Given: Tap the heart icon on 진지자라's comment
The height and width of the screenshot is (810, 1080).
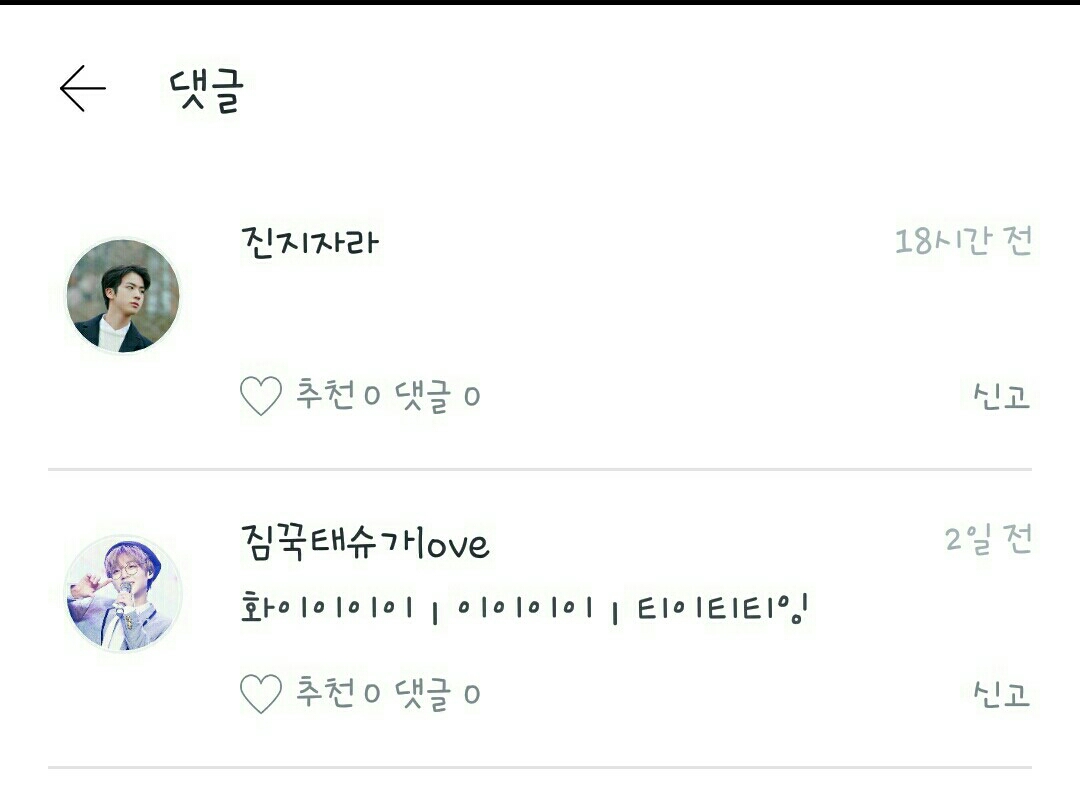Looking at the screenshot, I should coord(261,395).
